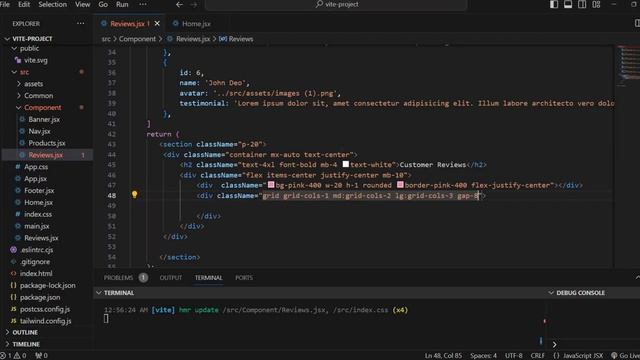Open package.json file
Viewport: 640px width, 360px height.
click(x=40, y=297)
